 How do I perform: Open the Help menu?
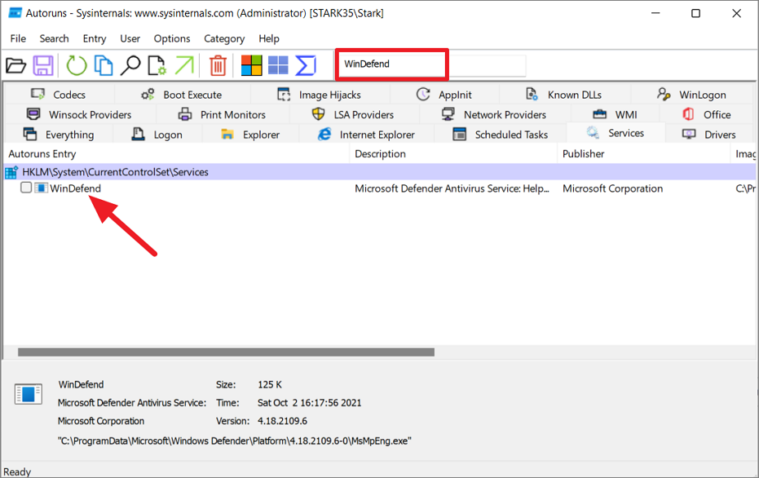point(269,39)
